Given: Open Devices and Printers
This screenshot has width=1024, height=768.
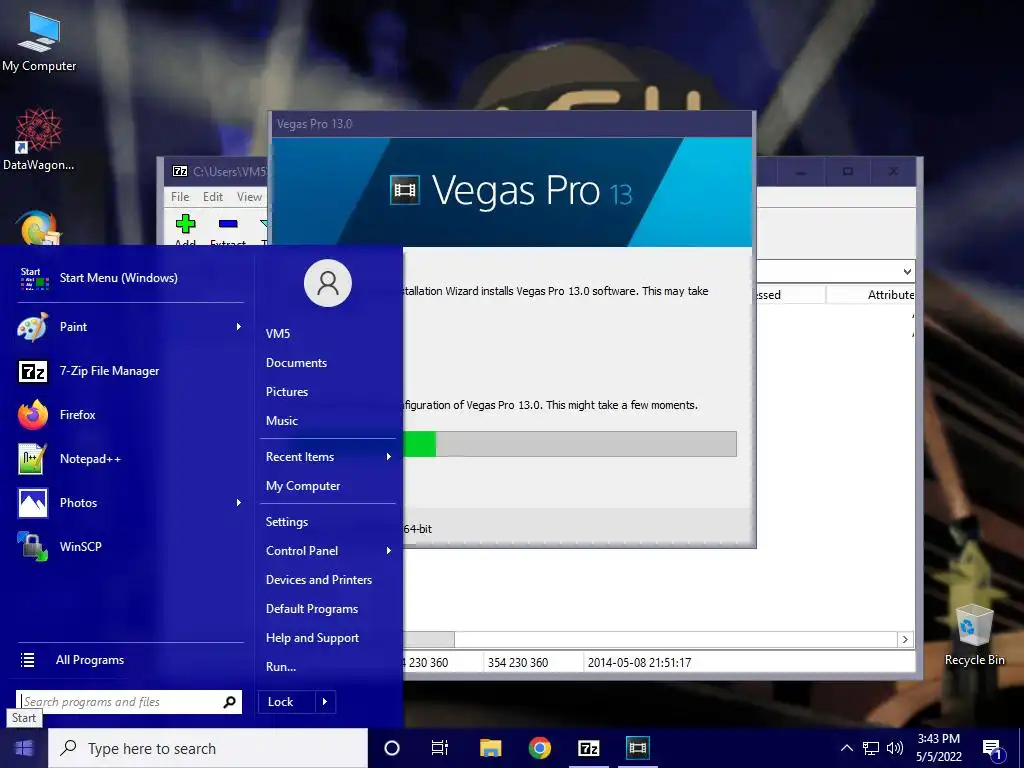Looking at the screenshot, I should [319, 580].
